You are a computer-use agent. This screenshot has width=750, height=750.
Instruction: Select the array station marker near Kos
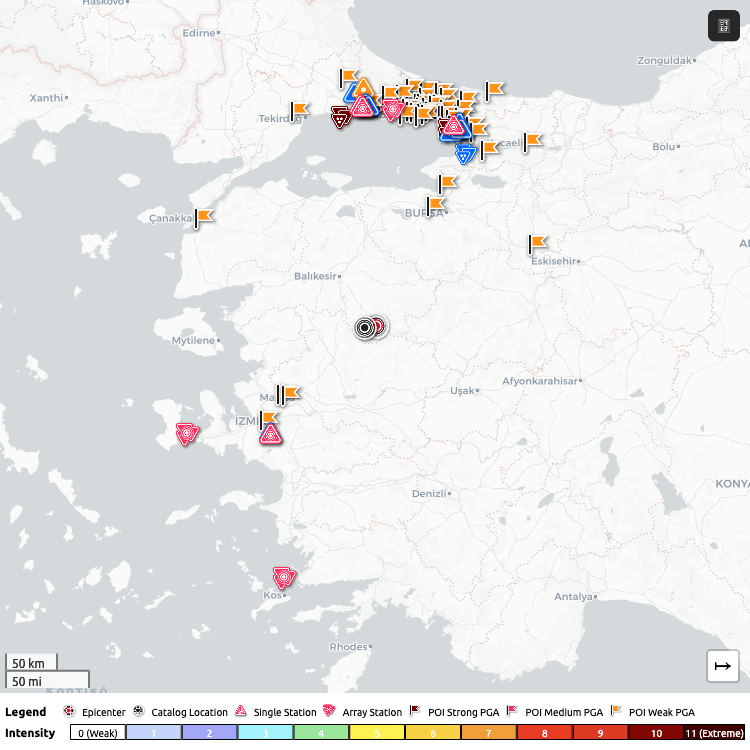pos(285,578)
